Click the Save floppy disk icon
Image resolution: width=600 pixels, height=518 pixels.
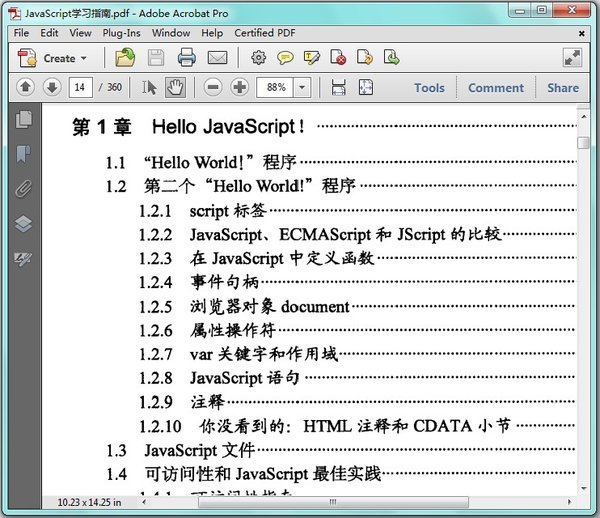tap(156, 58)
